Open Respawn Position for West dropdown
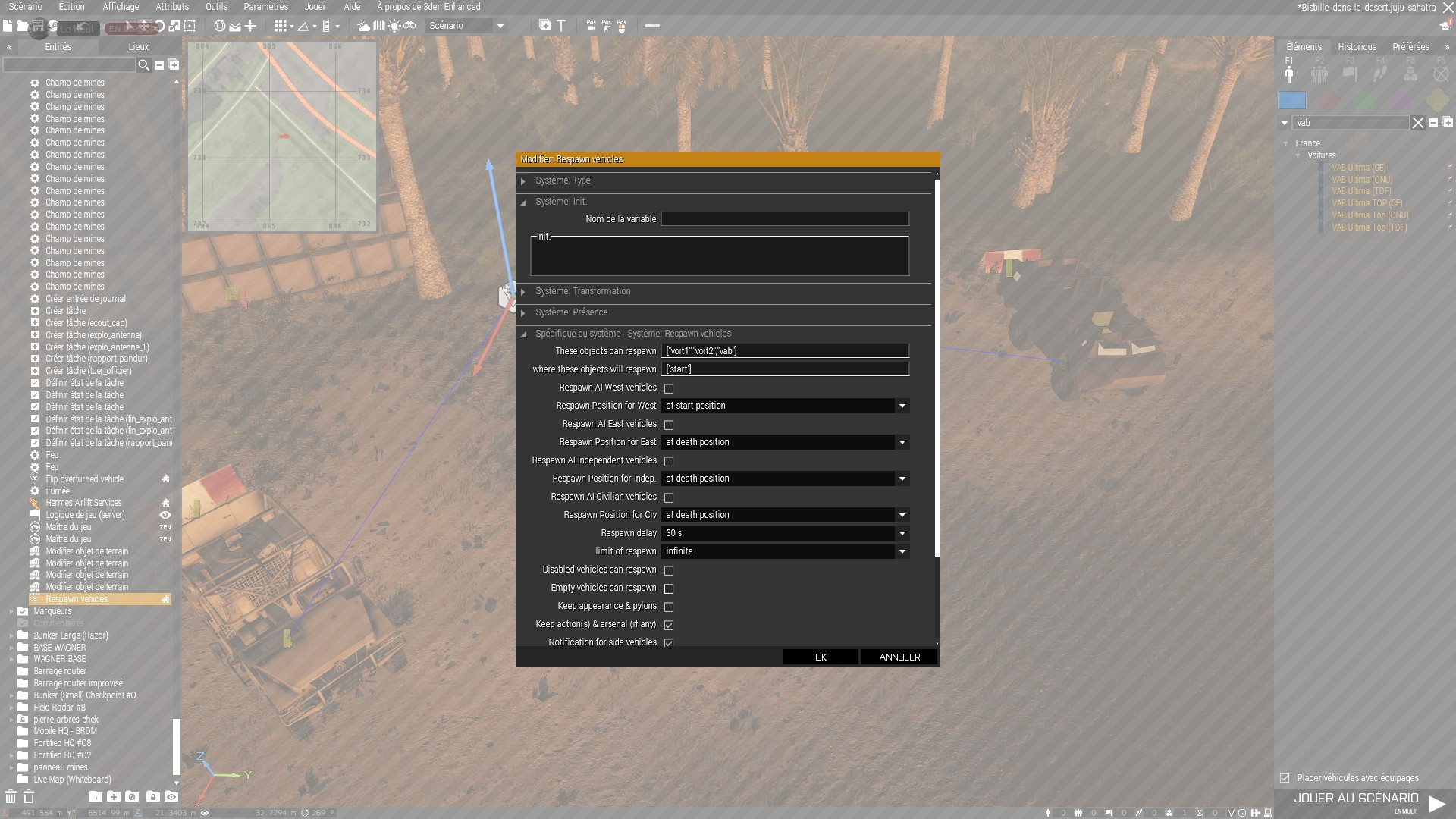The image size is (1456, 819). (x=902, y=406)
